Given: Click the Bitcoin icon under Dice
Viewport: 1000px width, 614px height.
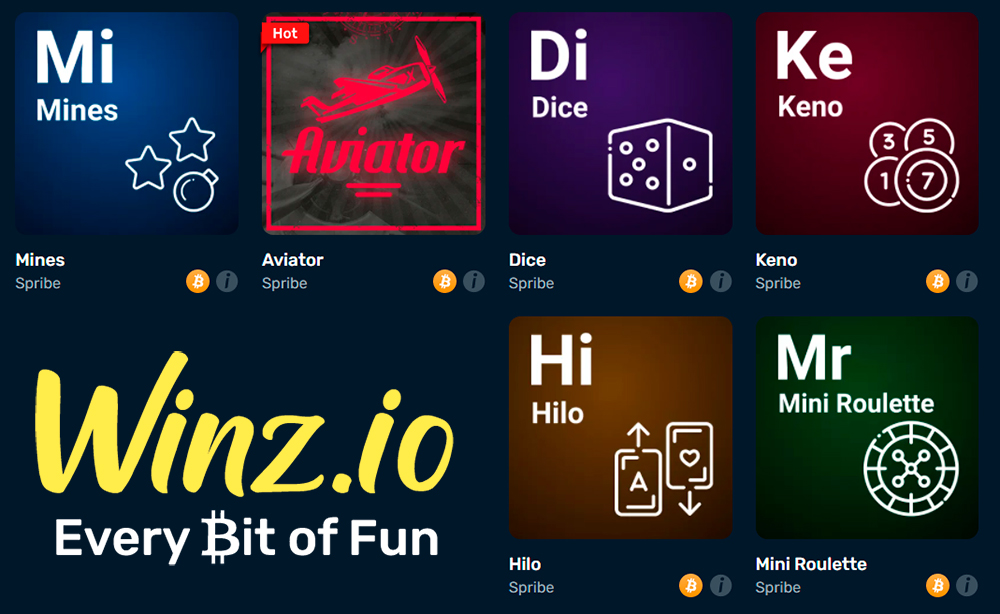Looking at the screenshot, I should pos(691,281).
